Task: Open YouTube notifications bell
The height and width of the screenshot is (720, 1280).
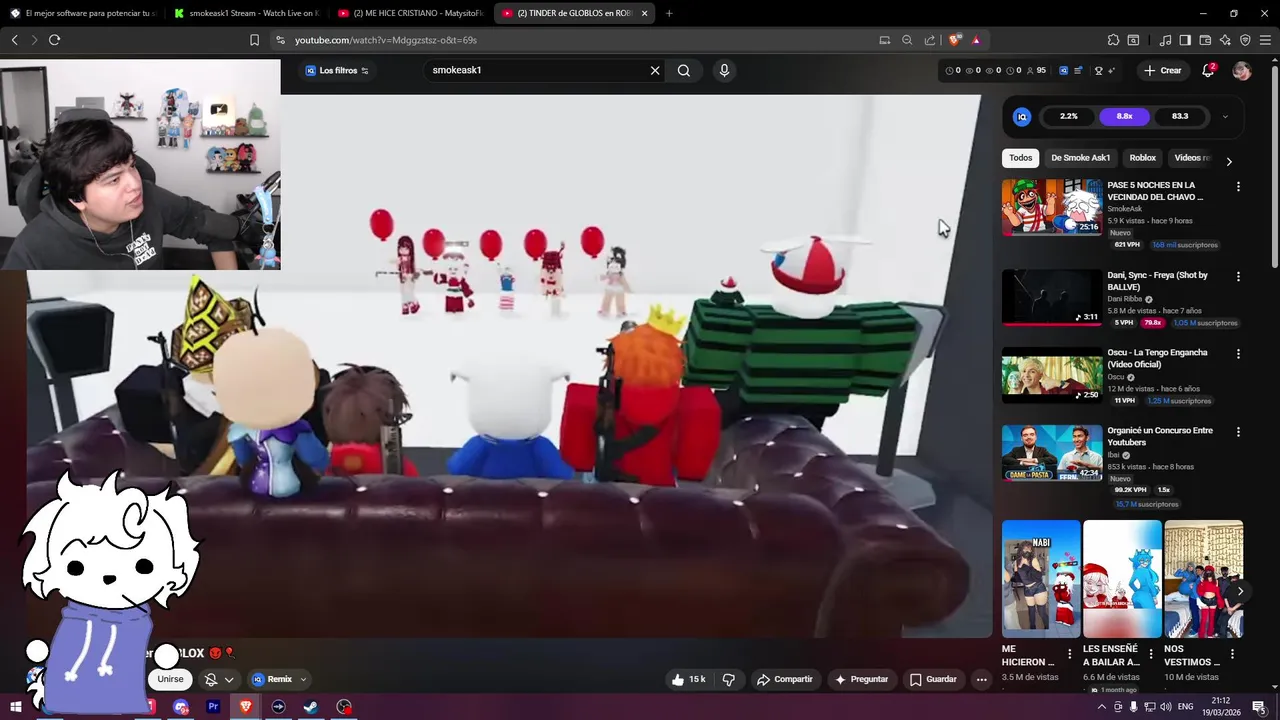Action: [x=1208, y=71]
